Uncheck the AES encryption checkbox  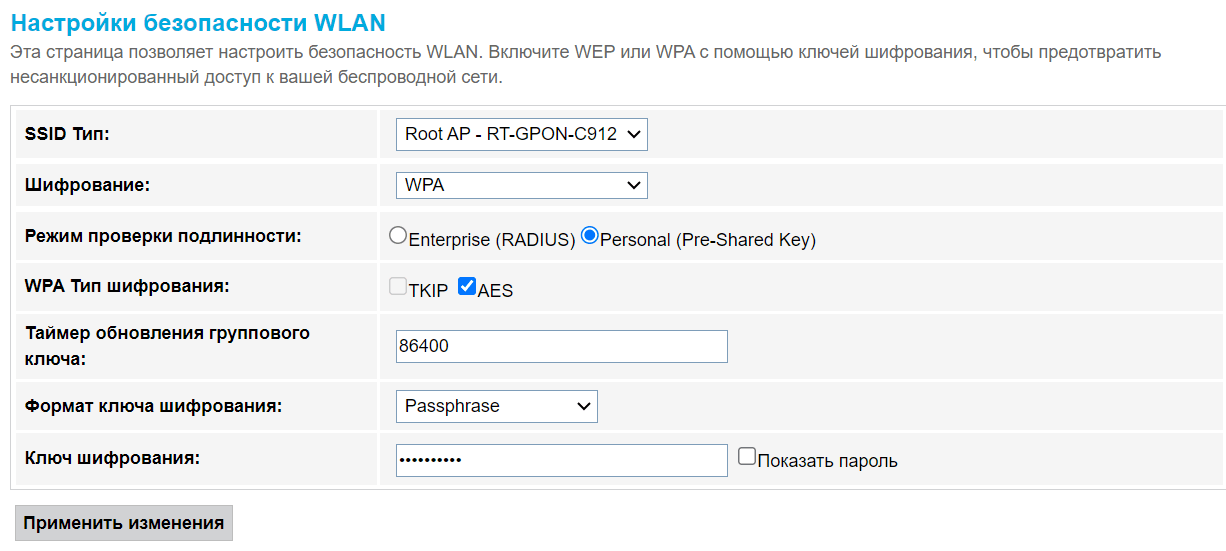pos(467,287)
